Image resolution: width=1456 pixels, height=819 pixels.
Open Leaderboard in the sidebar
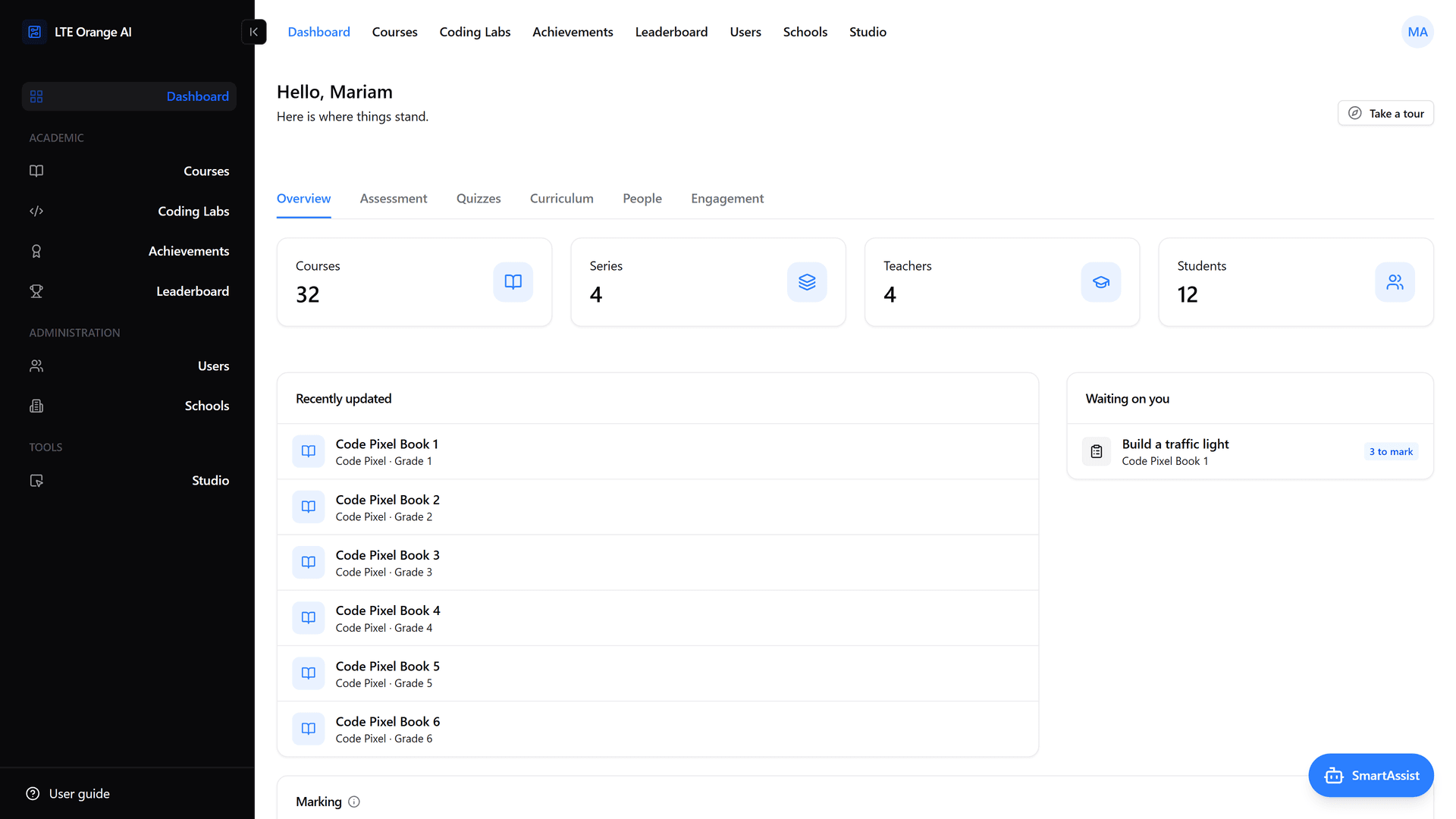(129, 291)
